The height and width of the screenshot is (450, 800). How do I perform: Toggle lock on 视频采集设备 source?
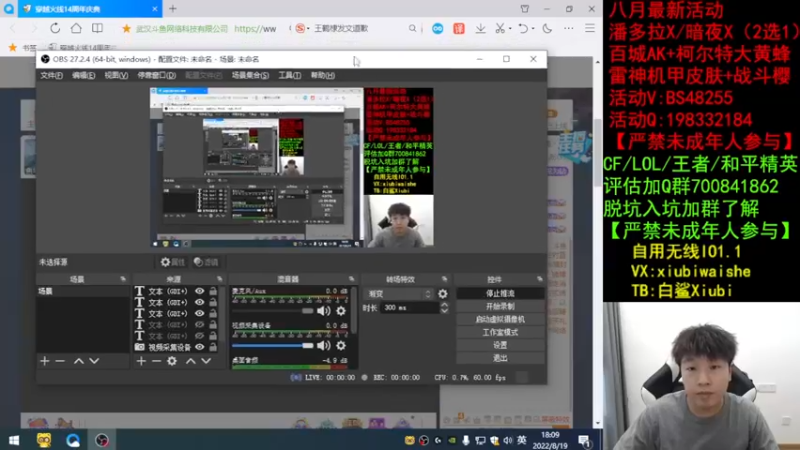213,347
